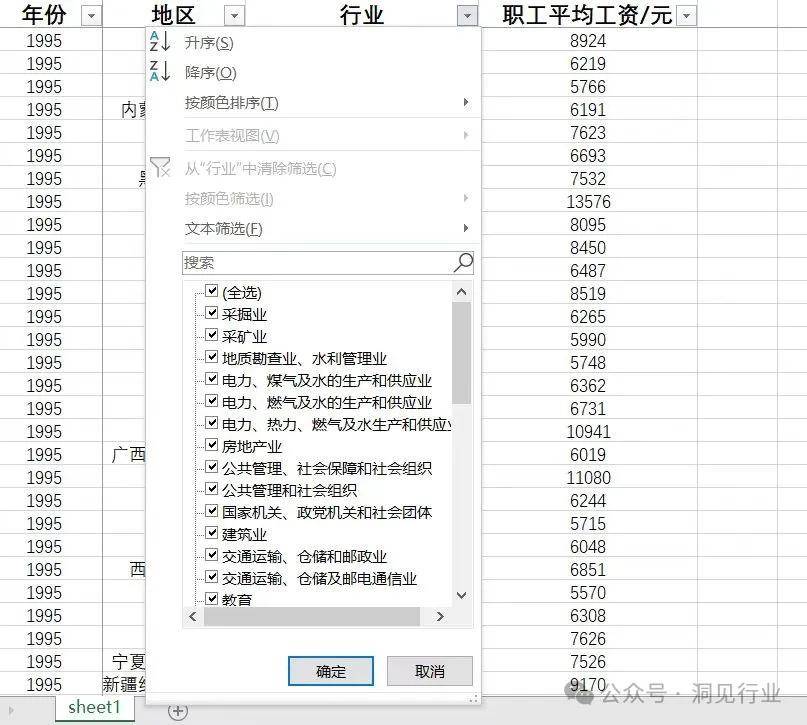Uncheck the 采矿业 checkbox
The image size is (807, 725).
(x=212, y=334)
